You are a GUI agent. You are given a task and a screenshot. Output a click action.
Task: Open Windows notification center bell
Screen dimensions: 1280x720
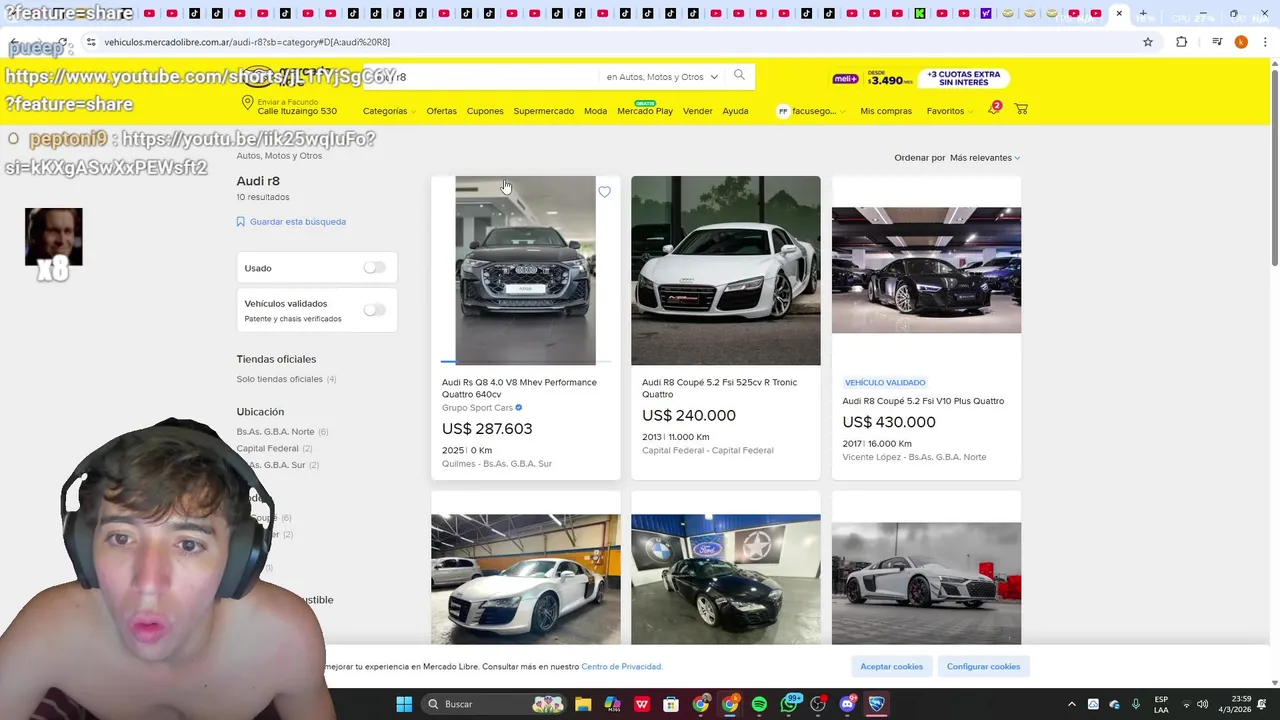[x=1262, y=704]
